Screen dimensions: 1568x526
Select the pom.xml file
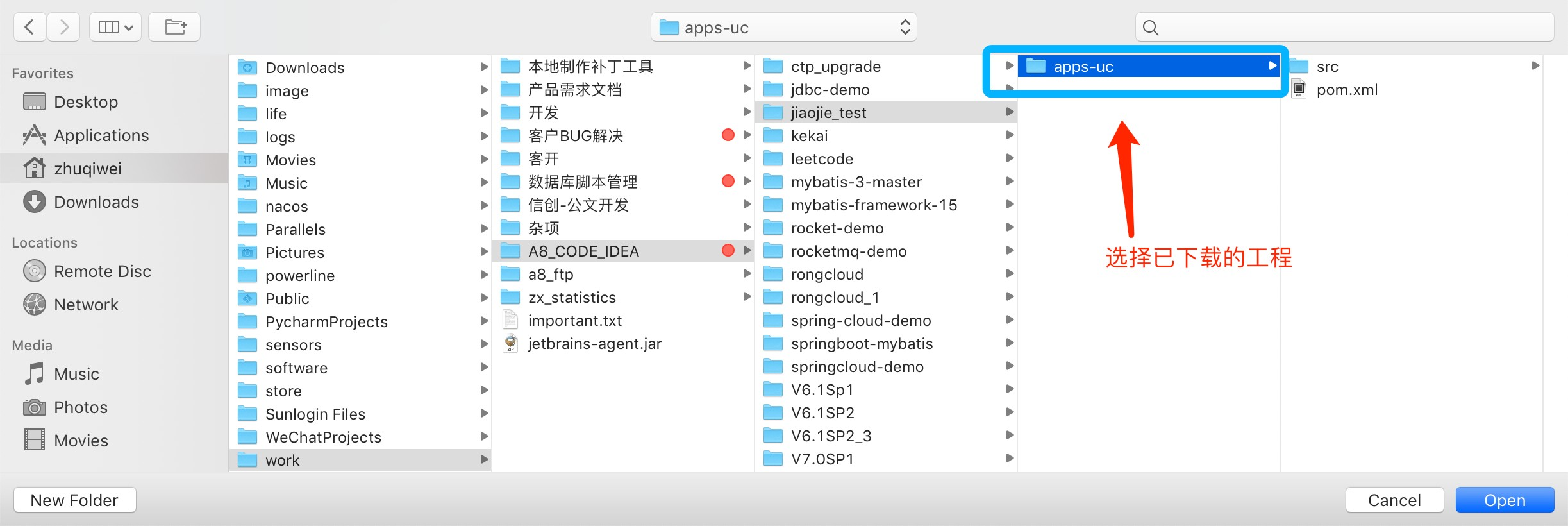[1346, 90]
